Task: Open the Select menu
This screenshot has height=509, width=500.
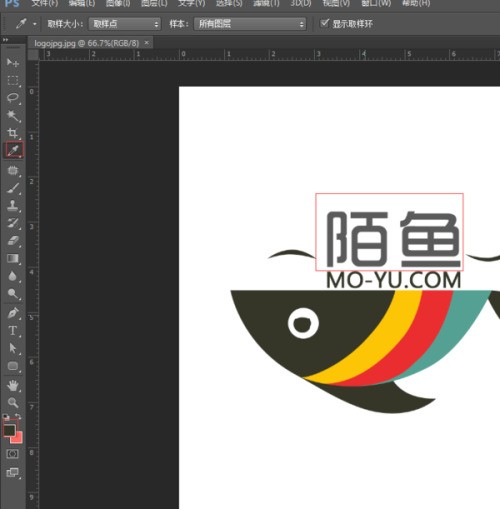Action: (229, 3)
